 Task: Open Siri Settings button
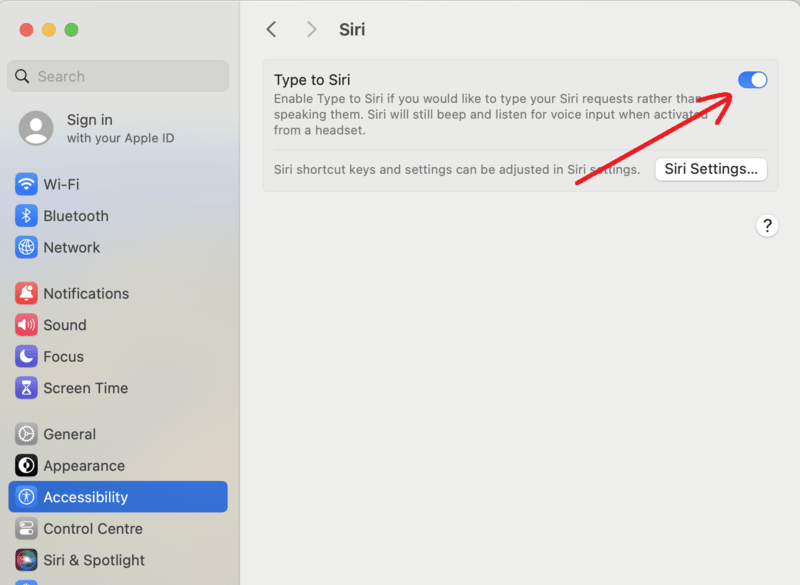(711, 169)
